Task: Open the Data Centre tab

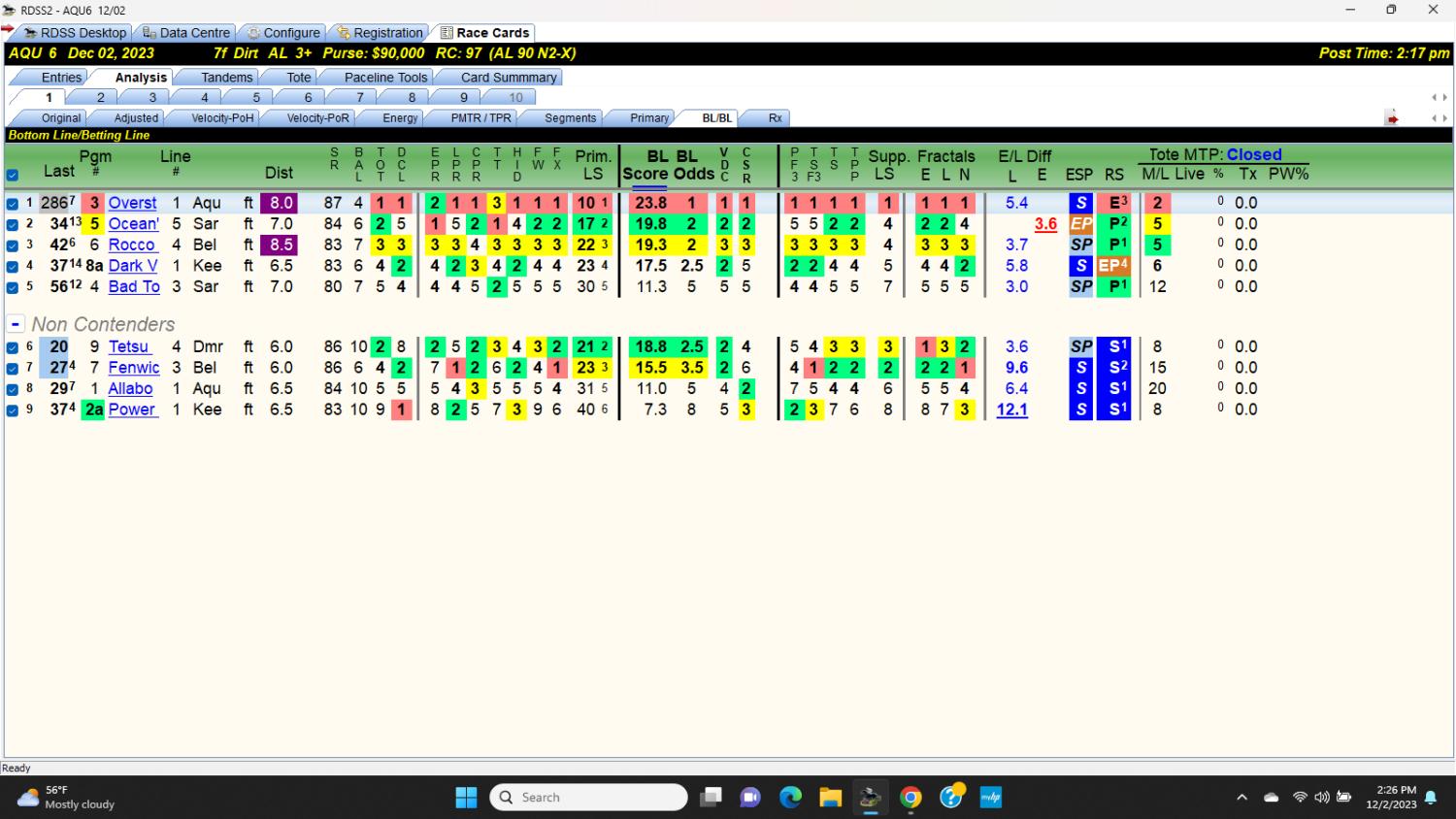Action: (185, 33)
